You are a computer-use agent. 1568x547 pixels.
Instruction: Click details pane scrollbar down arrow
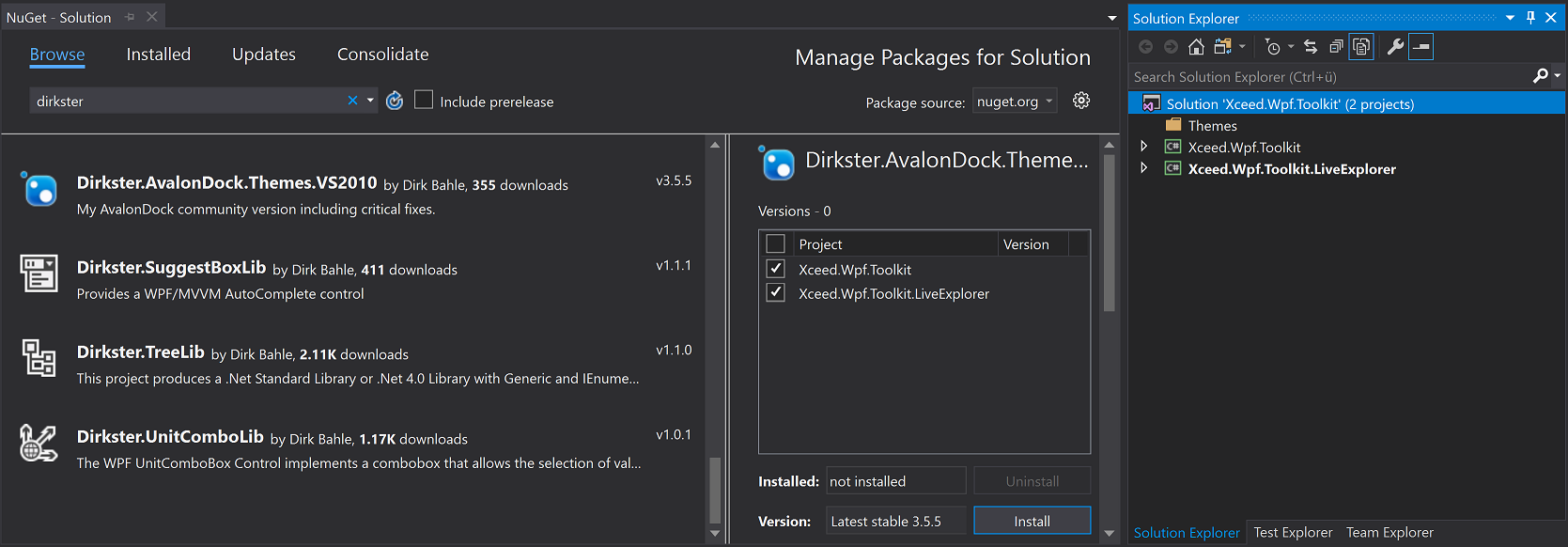1110,533
